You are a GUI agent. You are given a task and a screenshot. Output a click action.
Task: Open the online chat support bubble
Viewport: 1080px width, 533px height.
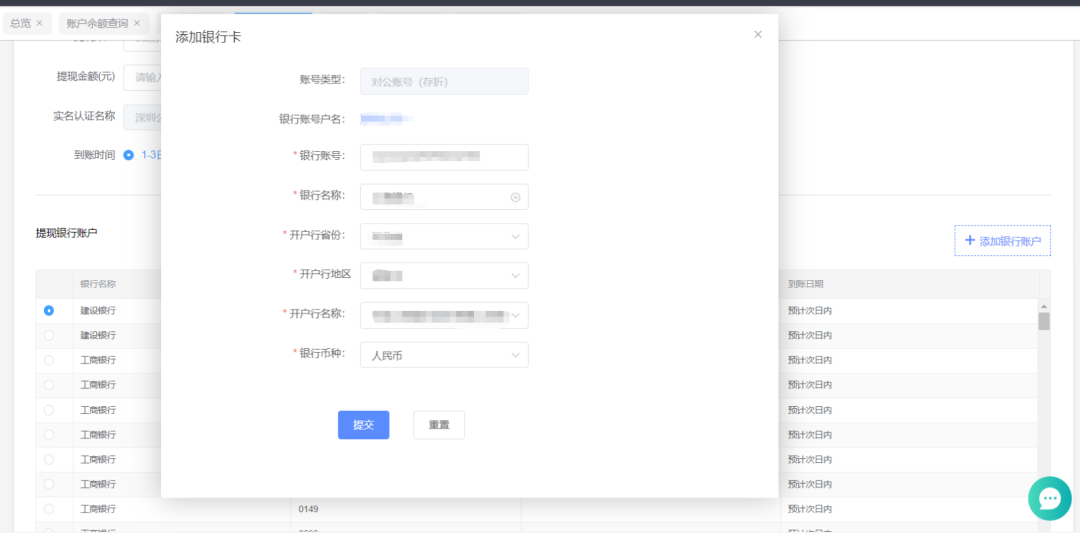pos(1050,498)
